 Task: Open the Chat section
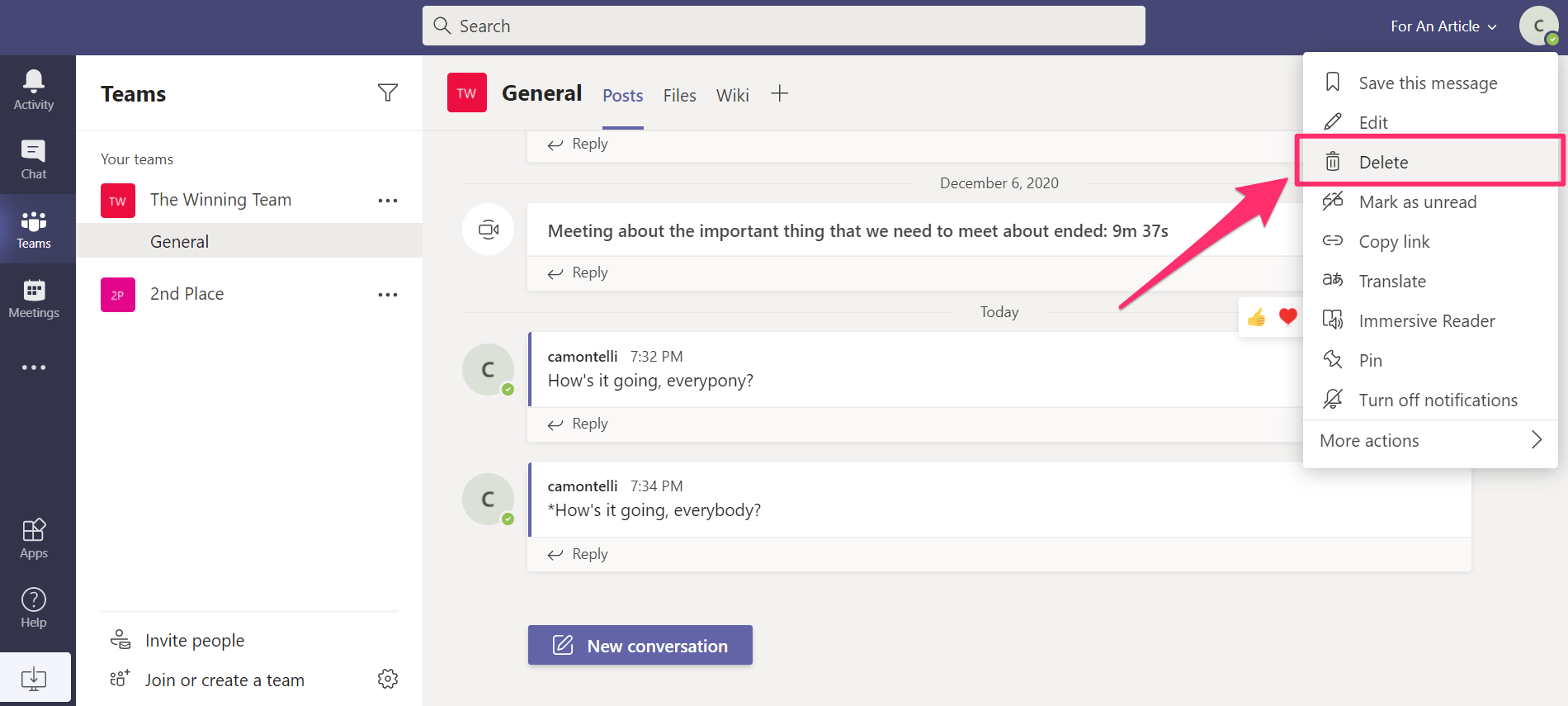click(x=34, y=159)
